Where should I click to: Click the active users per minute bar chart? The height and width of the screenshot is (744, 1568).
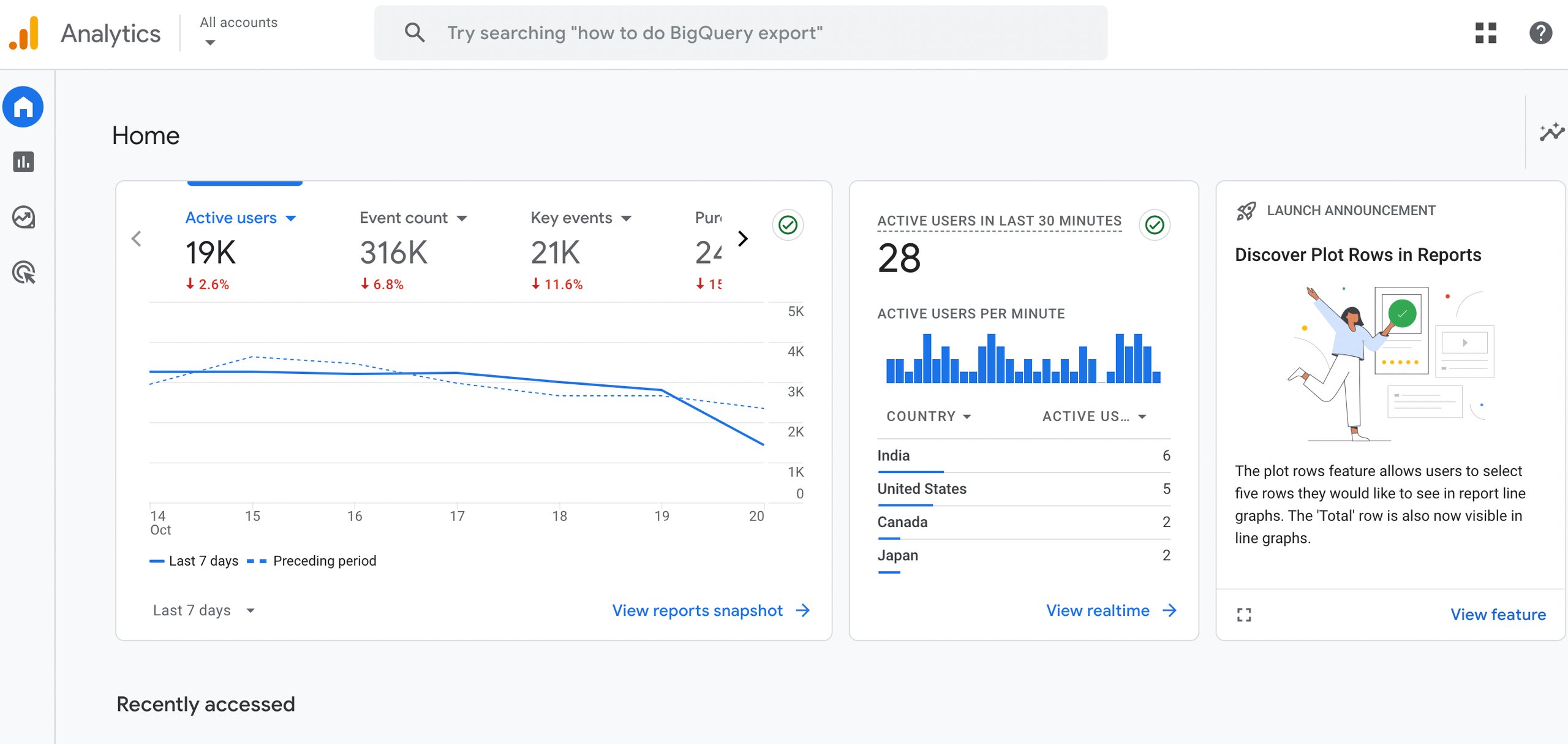point(1023,359)
